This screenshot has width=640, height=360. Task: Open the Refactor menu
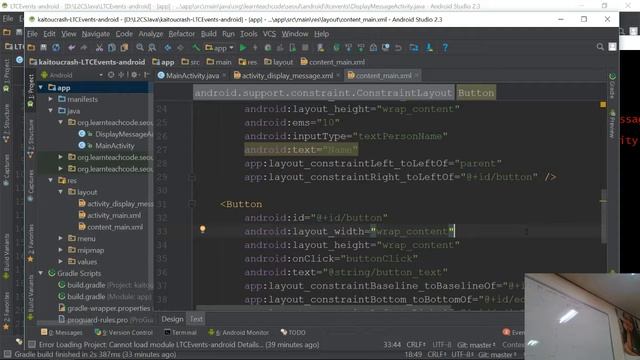pyautogui.click(x=182, y=34)
